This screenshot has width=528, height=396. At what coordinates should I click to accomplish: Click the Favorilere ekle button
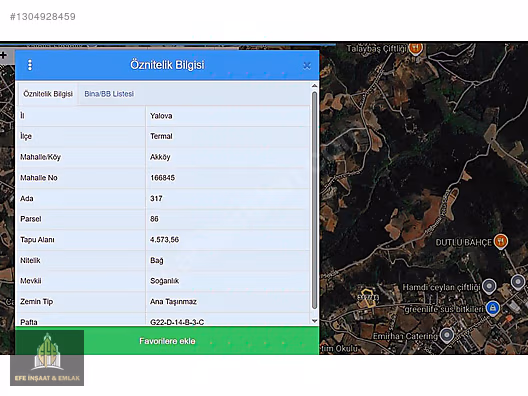pyautogui.click(x=167, y=341)
